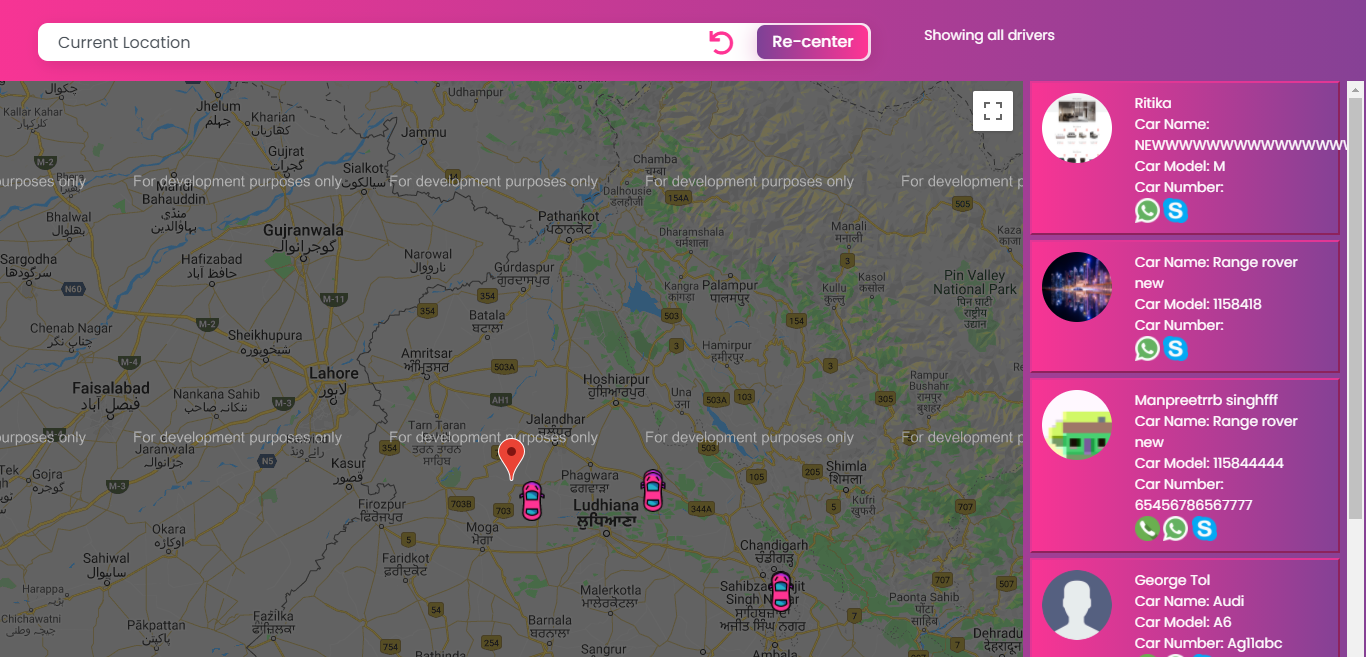
Task: Select the car marker near Chandigarh
Action: 780,591
